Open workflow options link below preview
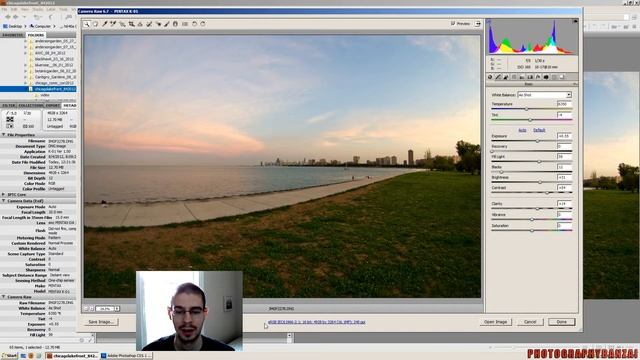 coord(317,322)
